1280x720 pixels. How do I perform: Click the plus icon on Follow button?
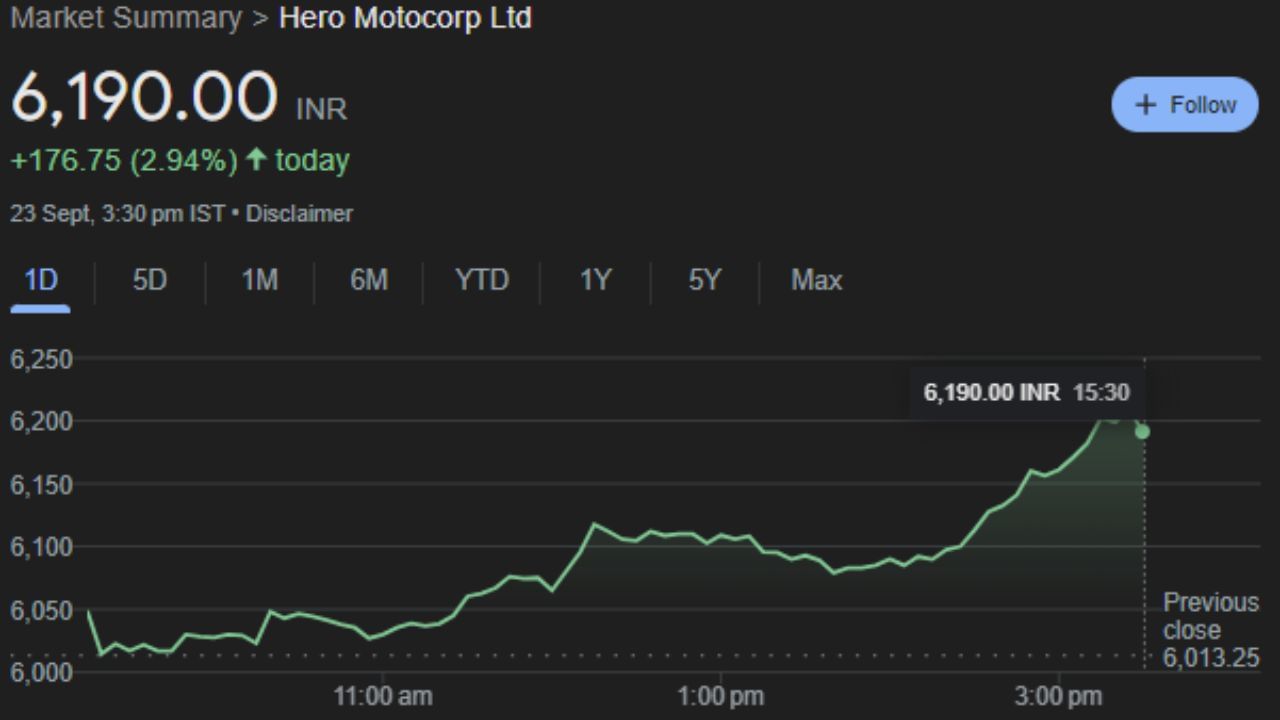point(1147,105)
